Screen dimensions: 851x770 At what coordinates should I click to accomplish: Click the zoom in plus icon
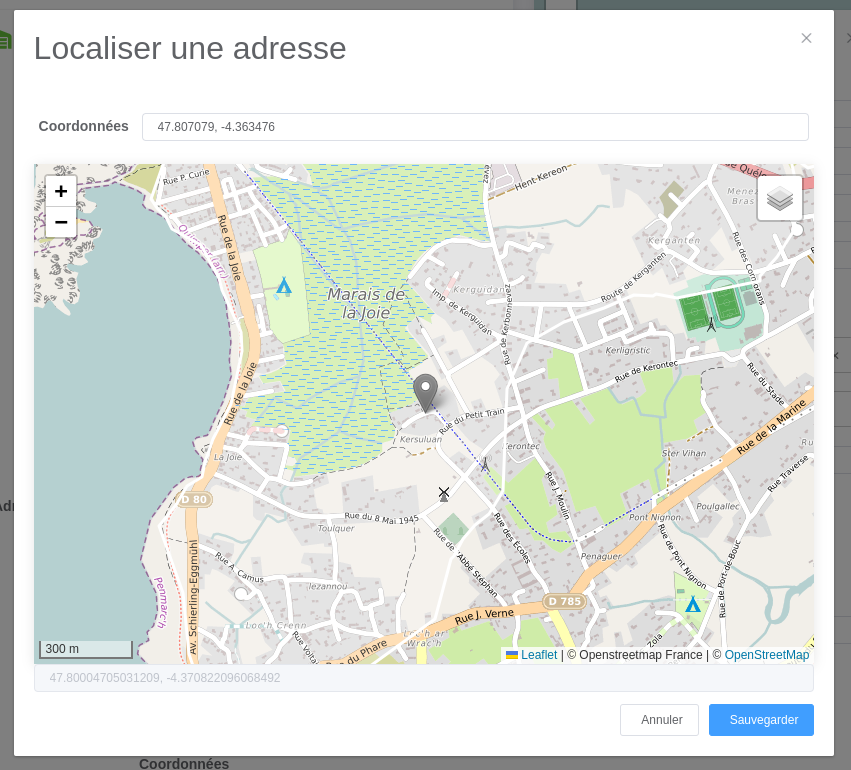60,191
